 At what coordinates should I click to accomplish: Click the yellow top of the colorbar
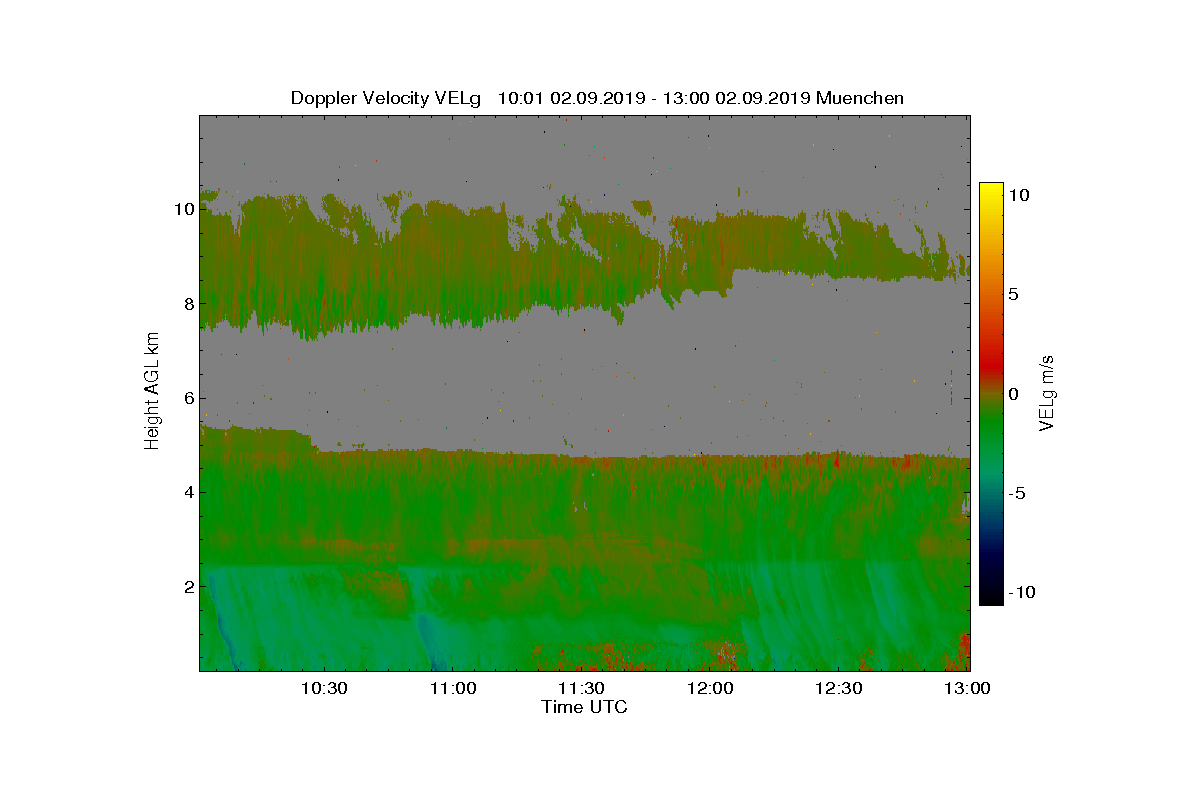(991, 190)
